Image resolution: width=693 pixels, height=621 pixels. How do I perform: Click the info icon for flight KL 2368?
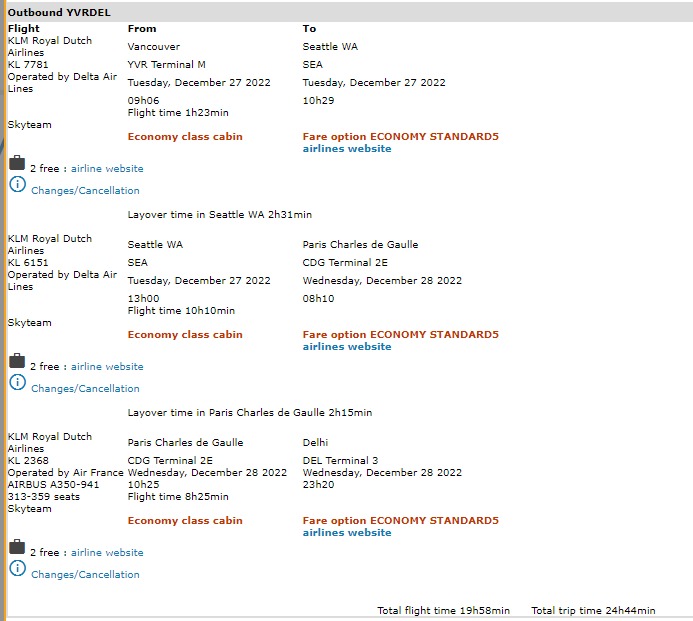[17, 568]
